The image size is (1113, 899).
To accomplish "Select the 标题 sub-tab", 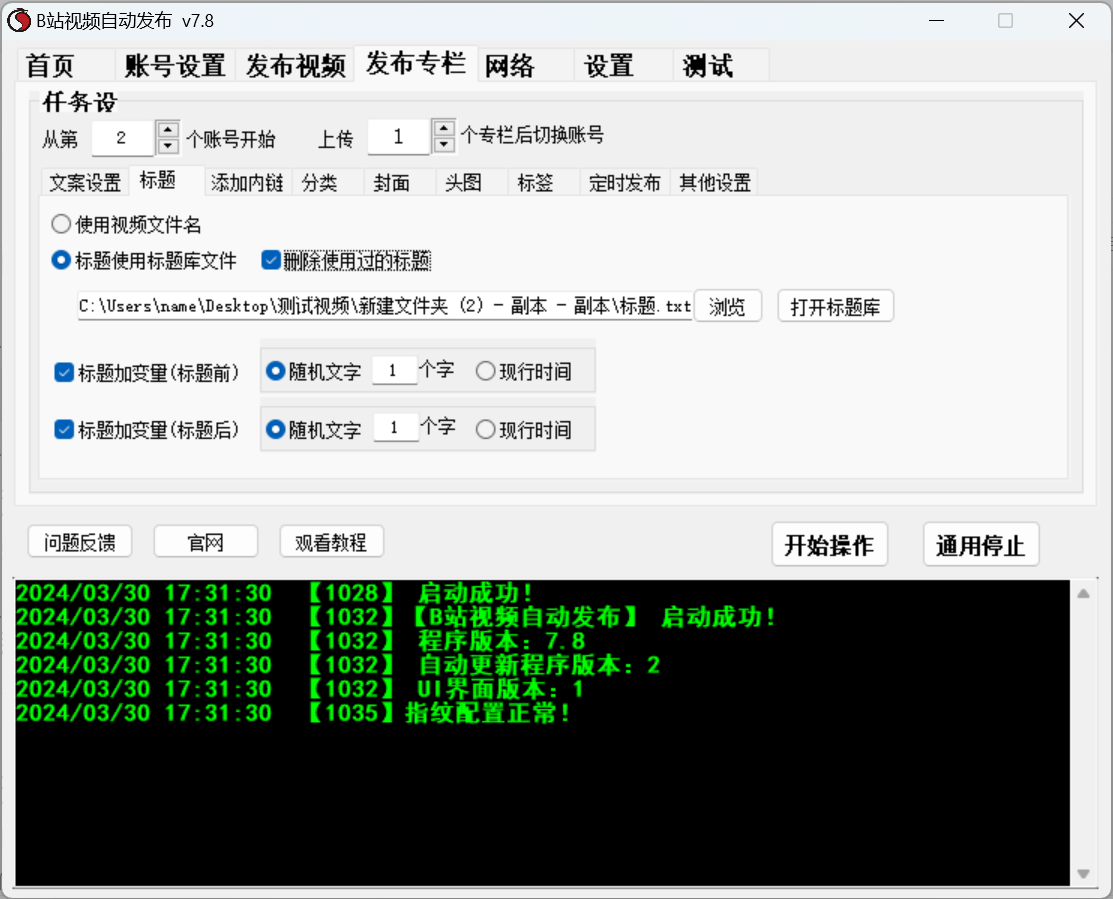I will click(x=168, y=180).
